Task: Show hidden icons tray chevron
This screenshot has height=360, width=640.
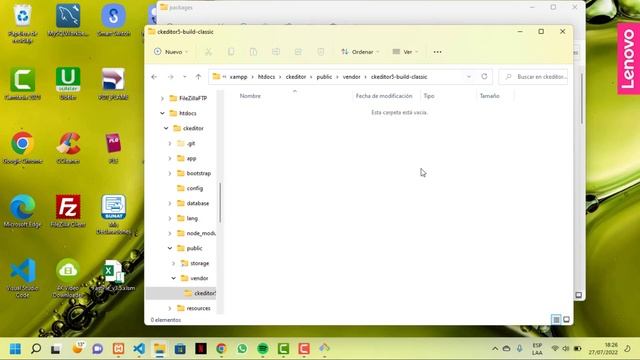Action: [x=495, y=349]
